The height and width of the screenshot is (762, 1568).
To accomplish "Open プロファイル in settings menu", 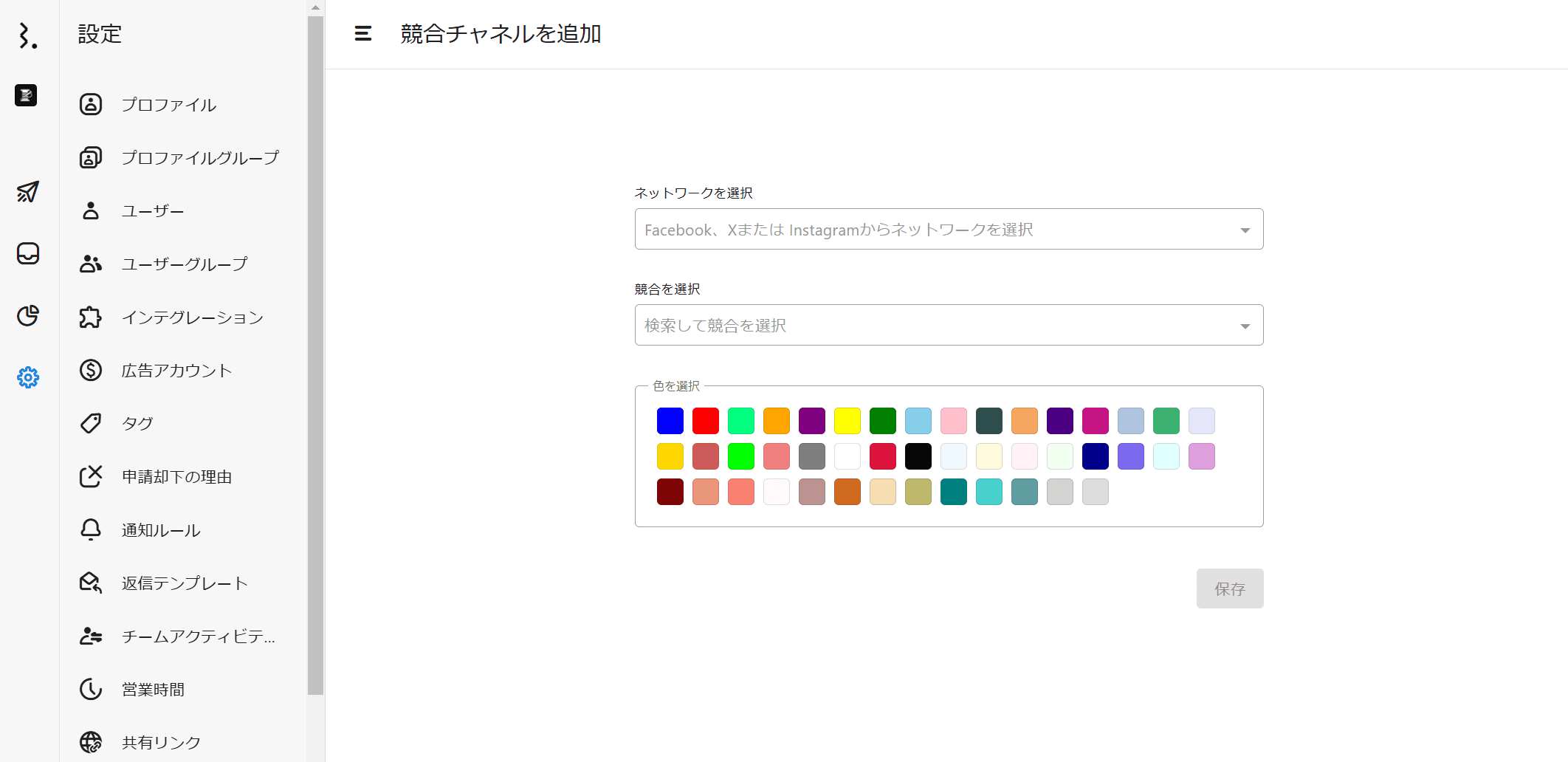I will 169,105.
